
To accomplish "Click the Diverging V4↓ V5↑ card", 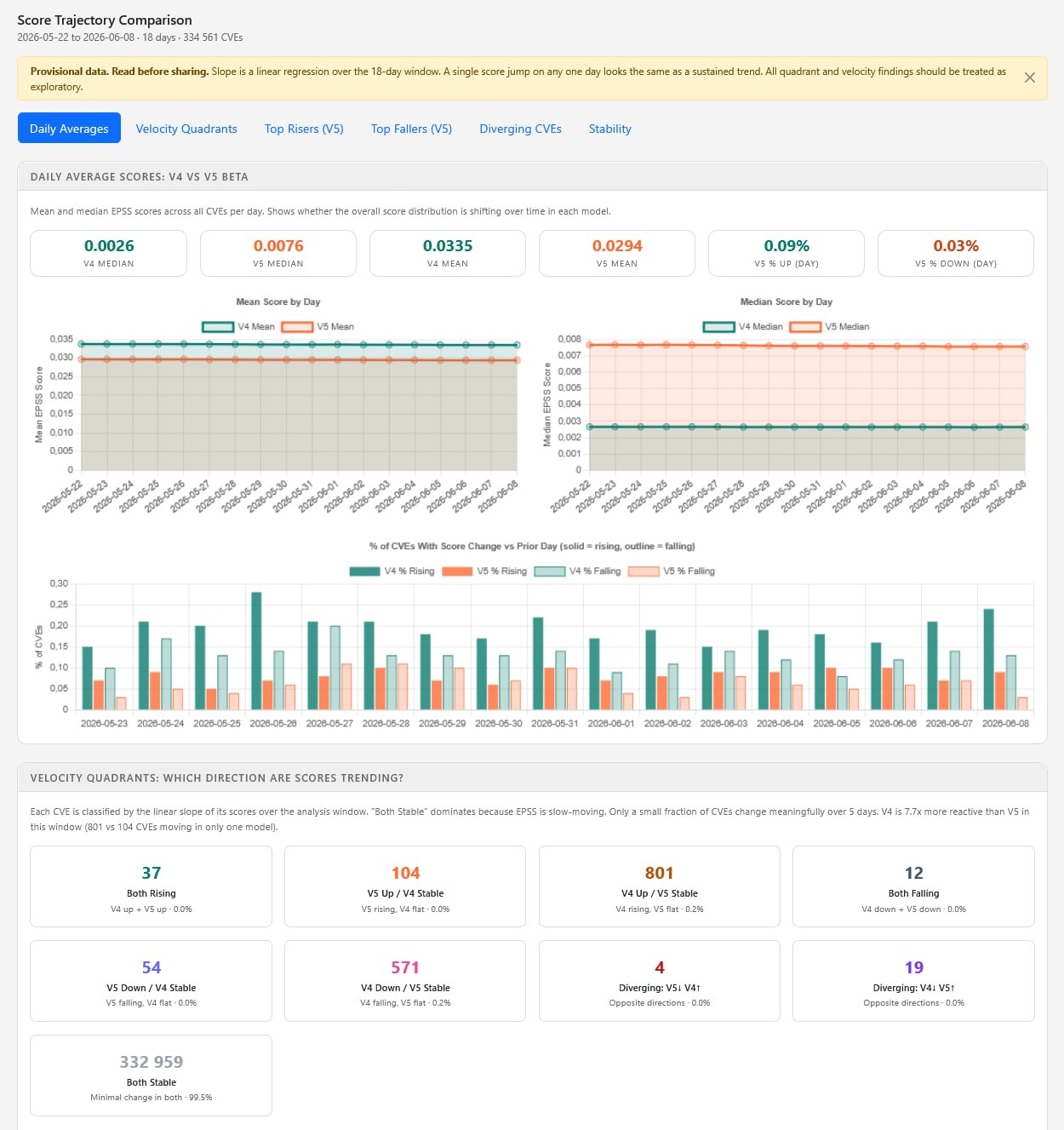I will (x=913, y=981).
